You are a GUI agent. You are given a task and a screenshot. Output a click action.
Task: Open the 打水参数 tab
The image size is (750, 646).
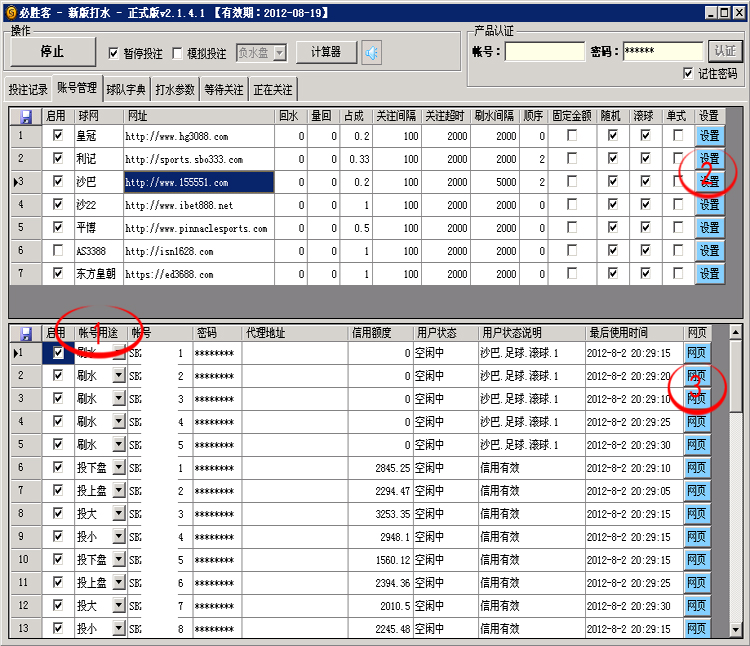[x=175, y=89]
